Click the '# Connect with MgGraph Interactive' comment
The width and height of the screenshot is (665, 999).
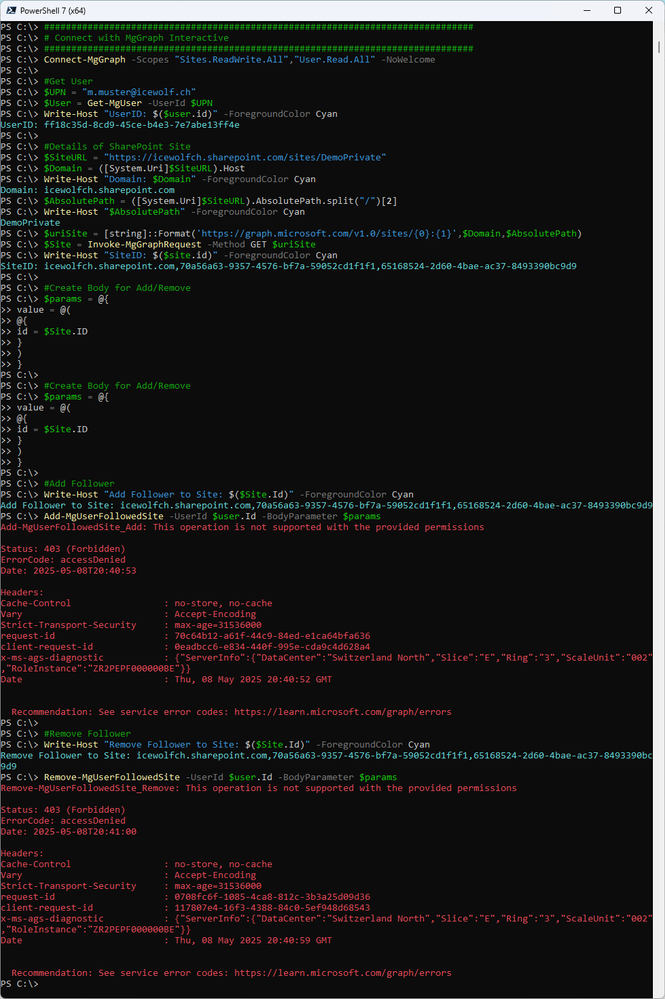point(136,38)
